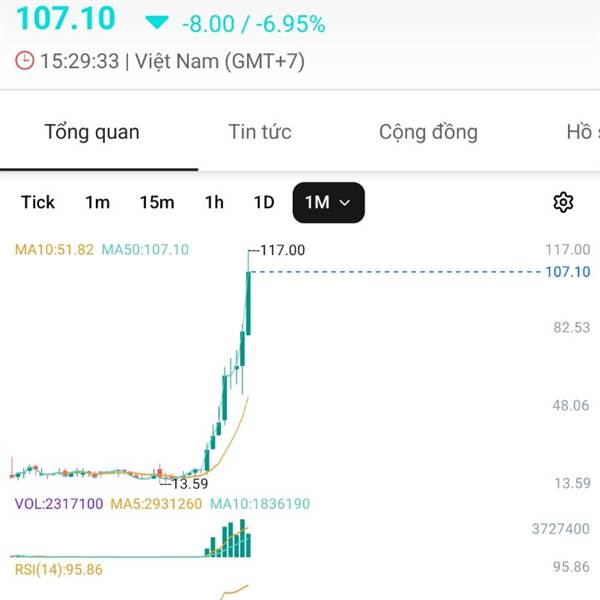Choose the 1h chart interval

[214, 202]
